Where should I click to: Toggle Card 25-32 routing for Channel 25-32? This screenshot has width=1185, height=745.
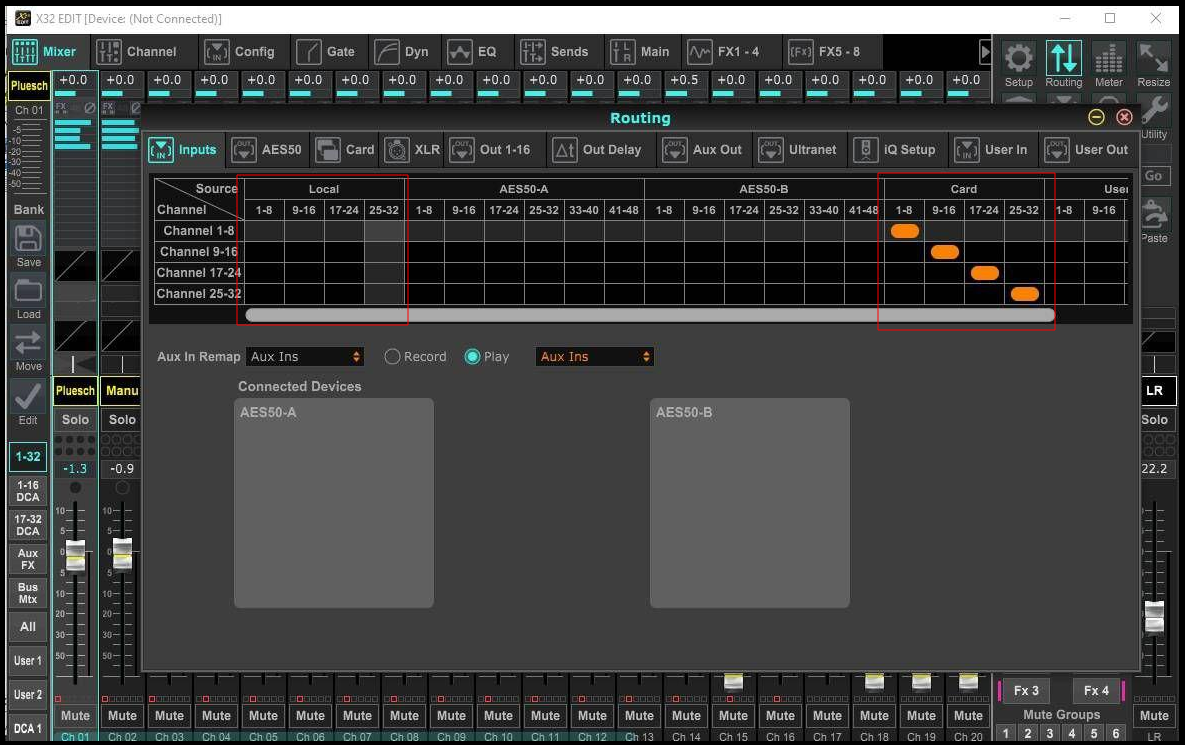(1025, 294)
